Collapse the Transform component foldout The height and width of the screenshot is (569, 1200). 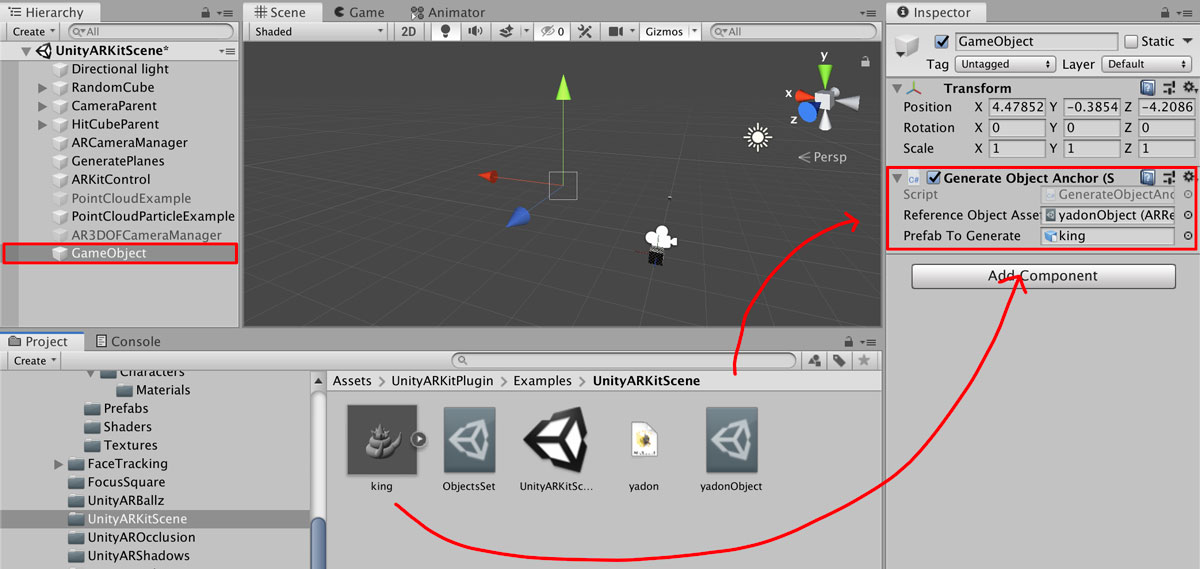click(x=897, y=88)
